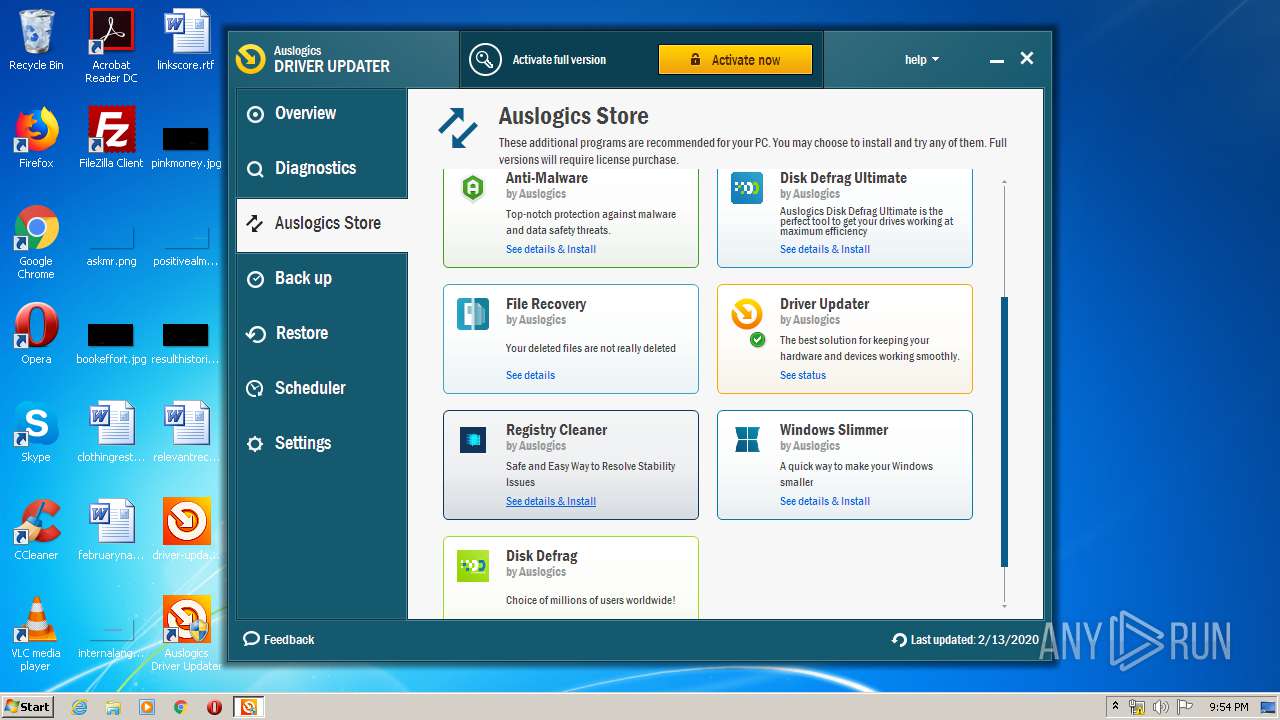Screen dimensions: 1280x720
Task: Click the Disk Defrag product icon
Action: (x=473, y=566)
